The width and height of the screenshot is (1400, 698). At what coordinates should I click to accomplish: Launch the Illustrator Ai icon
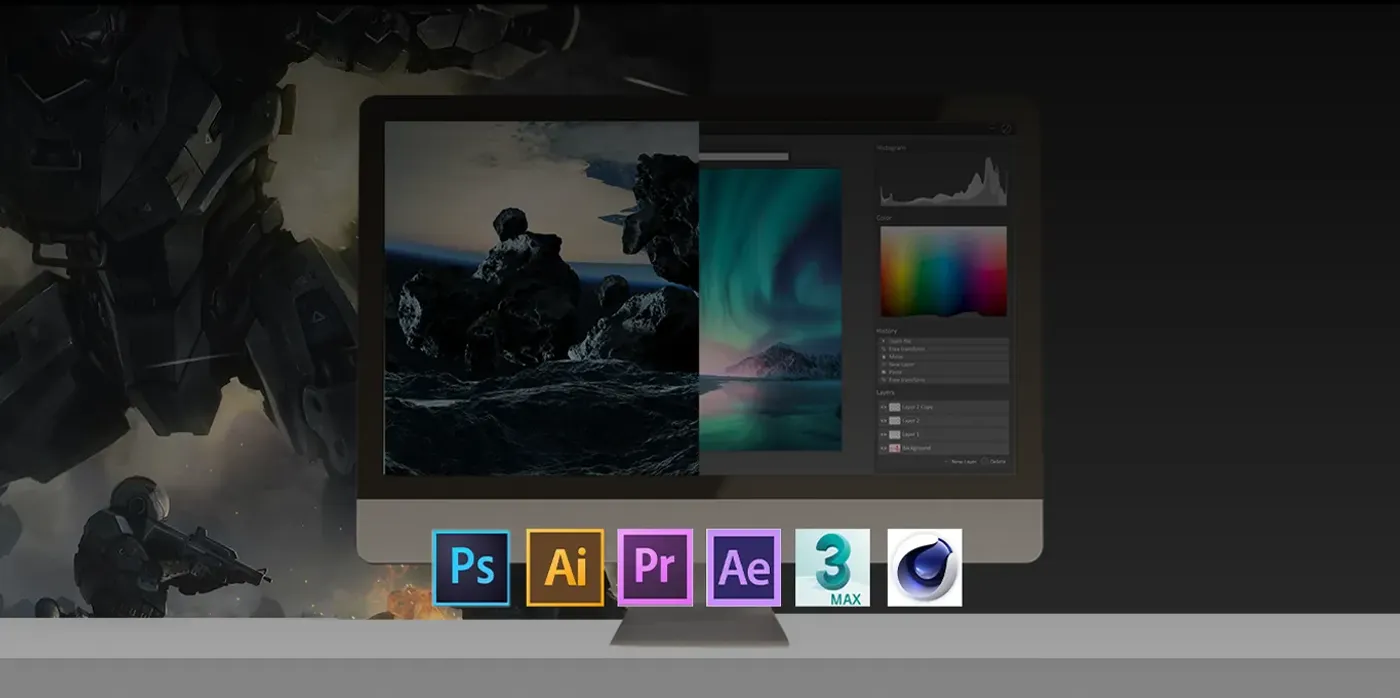tap(565, 568)
